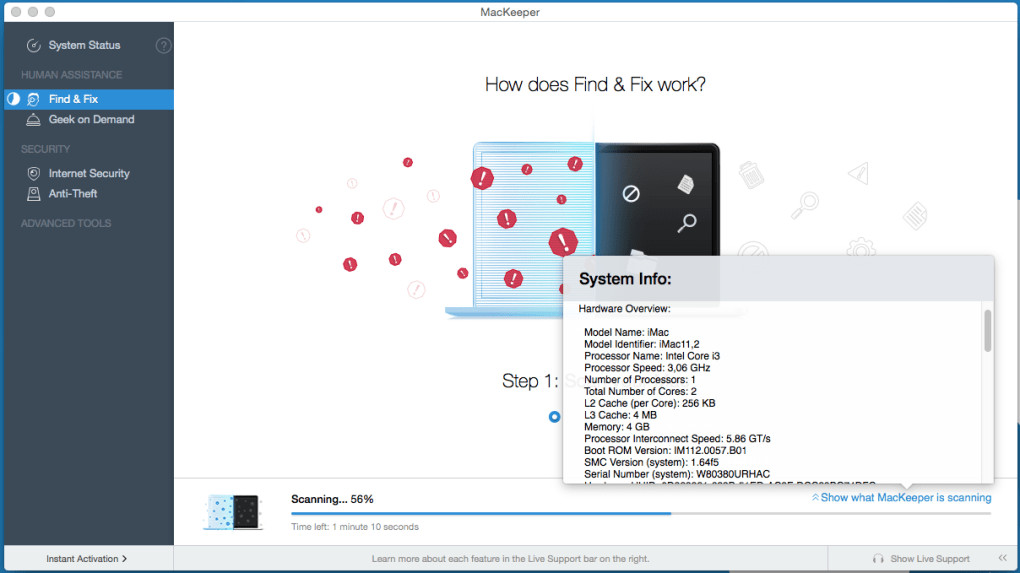The image size is (1020, 573).
Task: Select the blue Step 1 radio dot
Action: 554,416
